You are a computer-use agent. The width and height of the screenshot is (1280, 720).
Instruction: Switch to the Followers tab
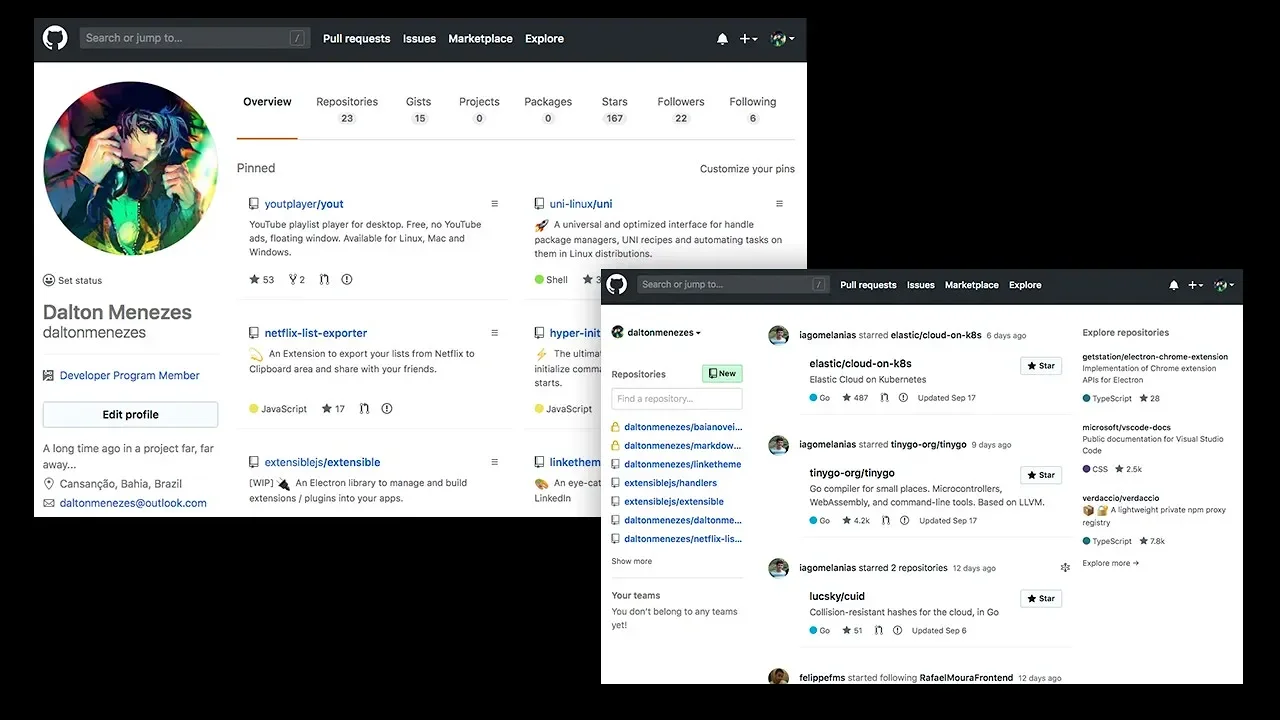click(681, 110)
